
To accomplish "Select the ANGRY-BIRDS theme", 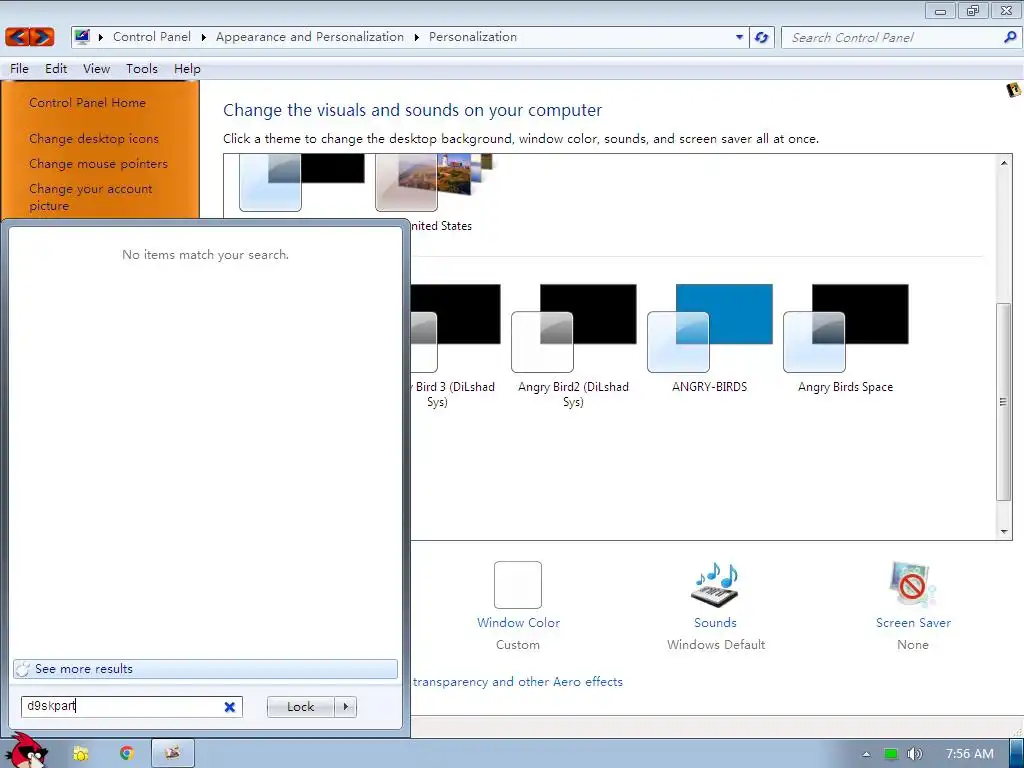I will click(x=710, y=338).
